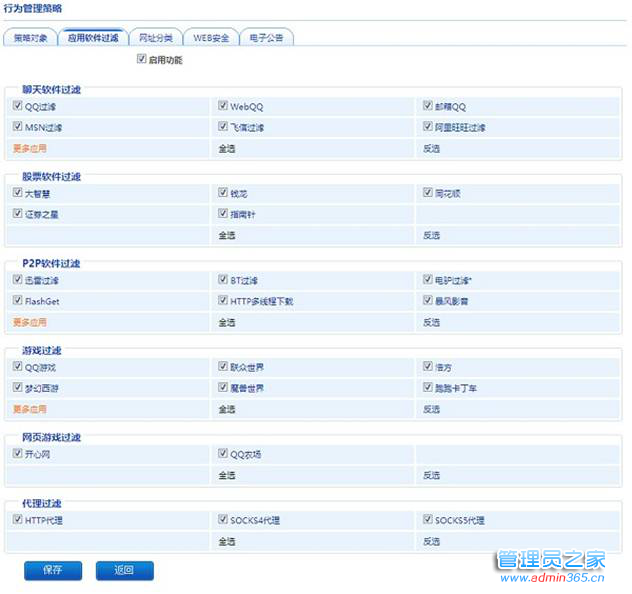
Task: Open the 网址分类 tab
Action: point(156,37)
